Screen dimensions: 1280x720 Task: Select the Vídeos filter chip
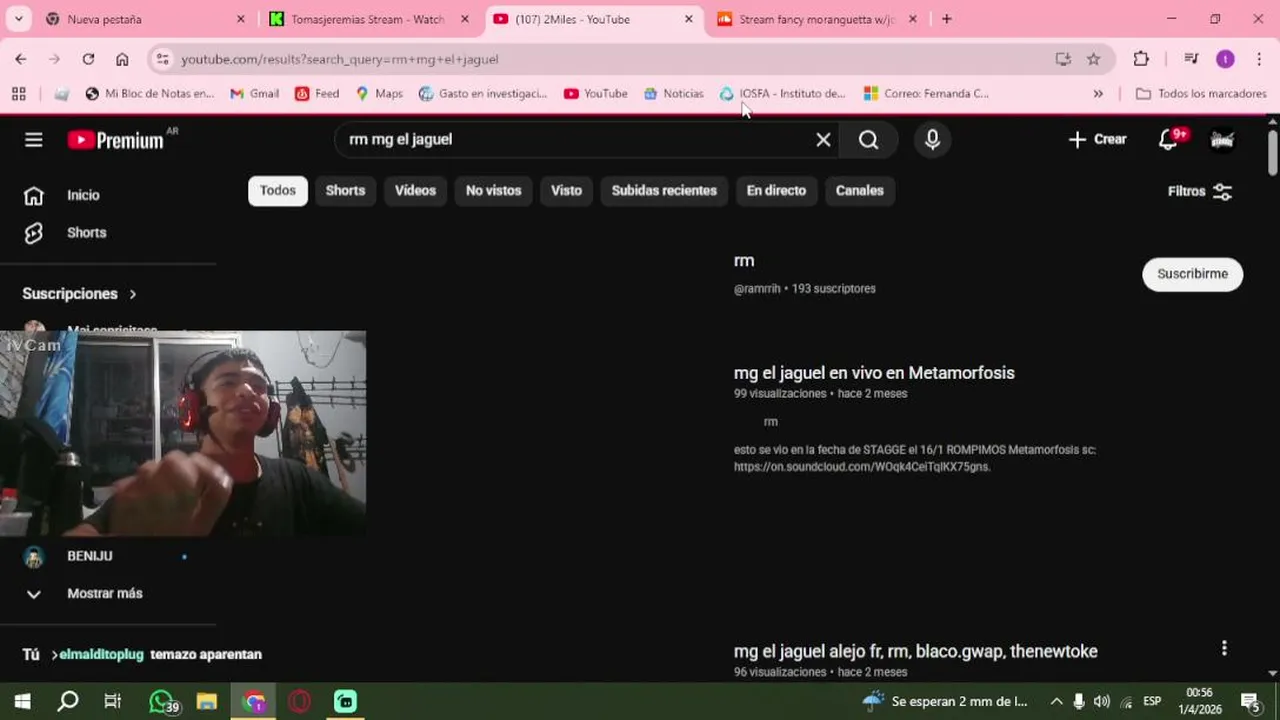[415, 190]
